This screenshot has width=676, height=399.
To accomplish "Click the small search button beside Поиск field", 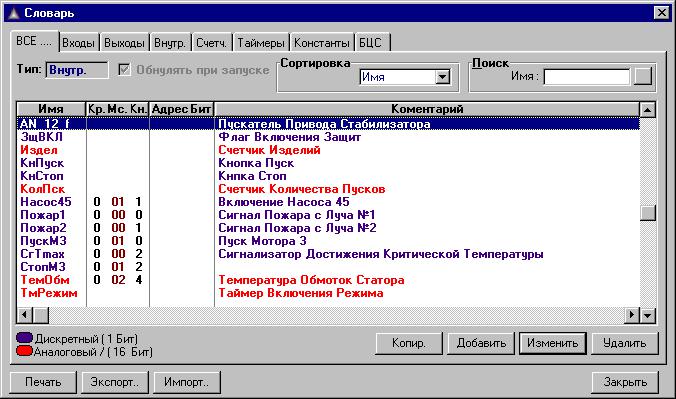I will 642,76.
